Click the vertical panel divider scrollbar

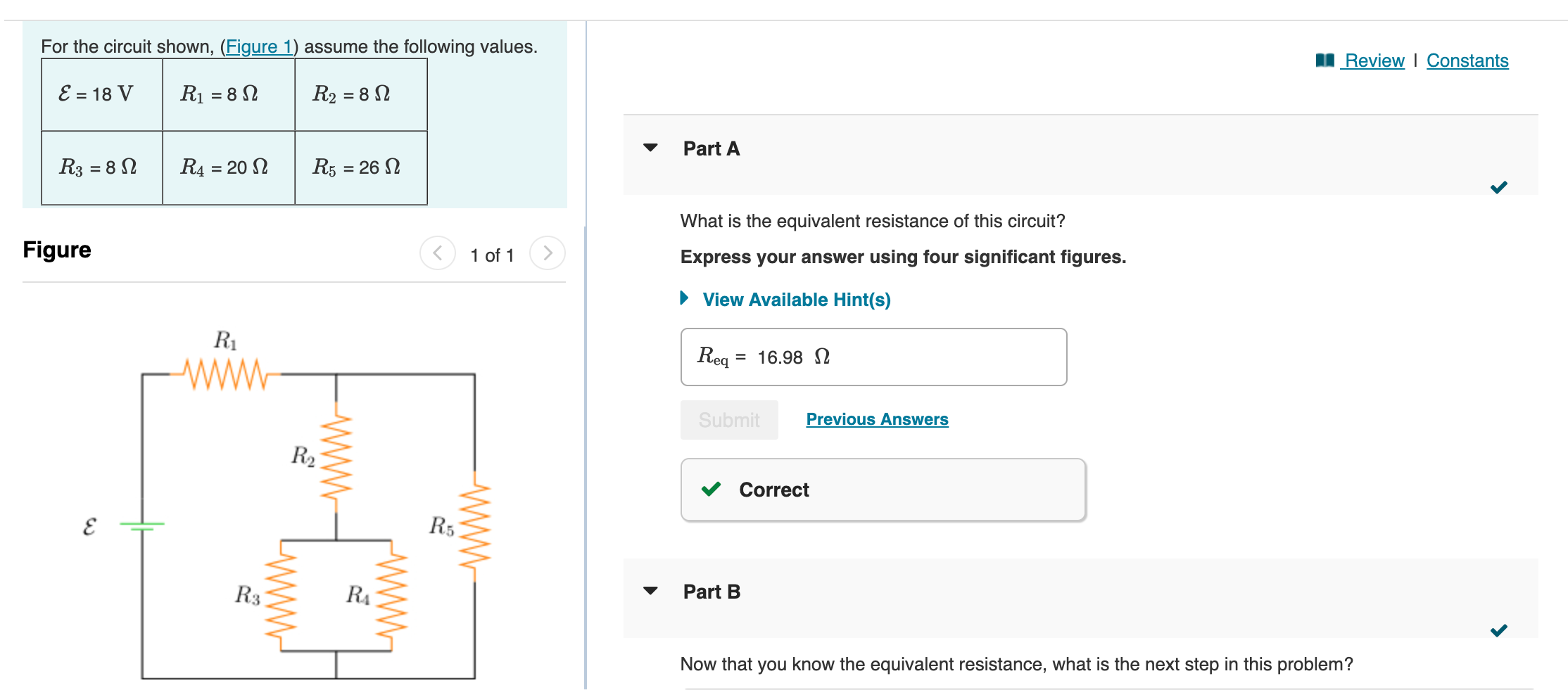(x=586, y=457)
